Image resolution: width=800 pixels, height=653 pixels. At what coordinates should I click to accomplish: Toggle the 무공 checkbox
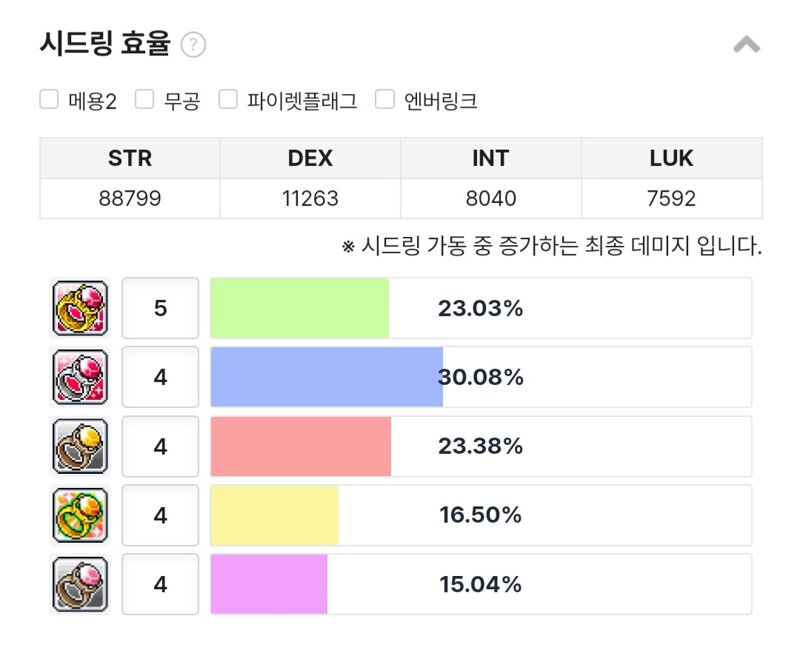coord(144,99)
